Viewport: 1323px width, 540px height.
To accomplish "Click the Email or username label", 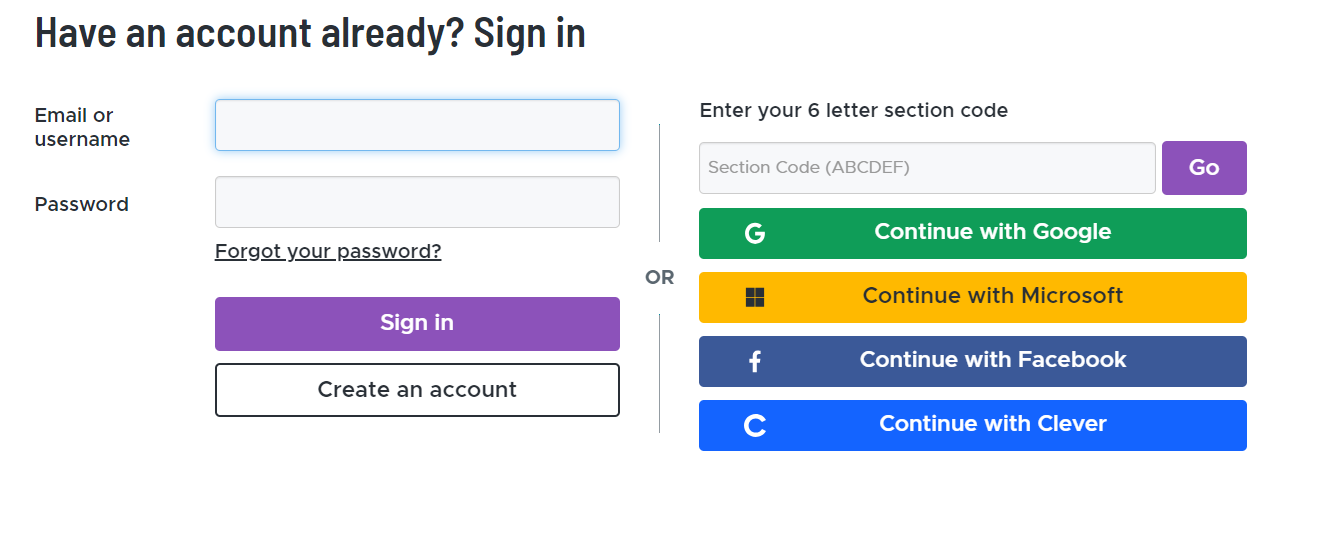I will [82, 127].
